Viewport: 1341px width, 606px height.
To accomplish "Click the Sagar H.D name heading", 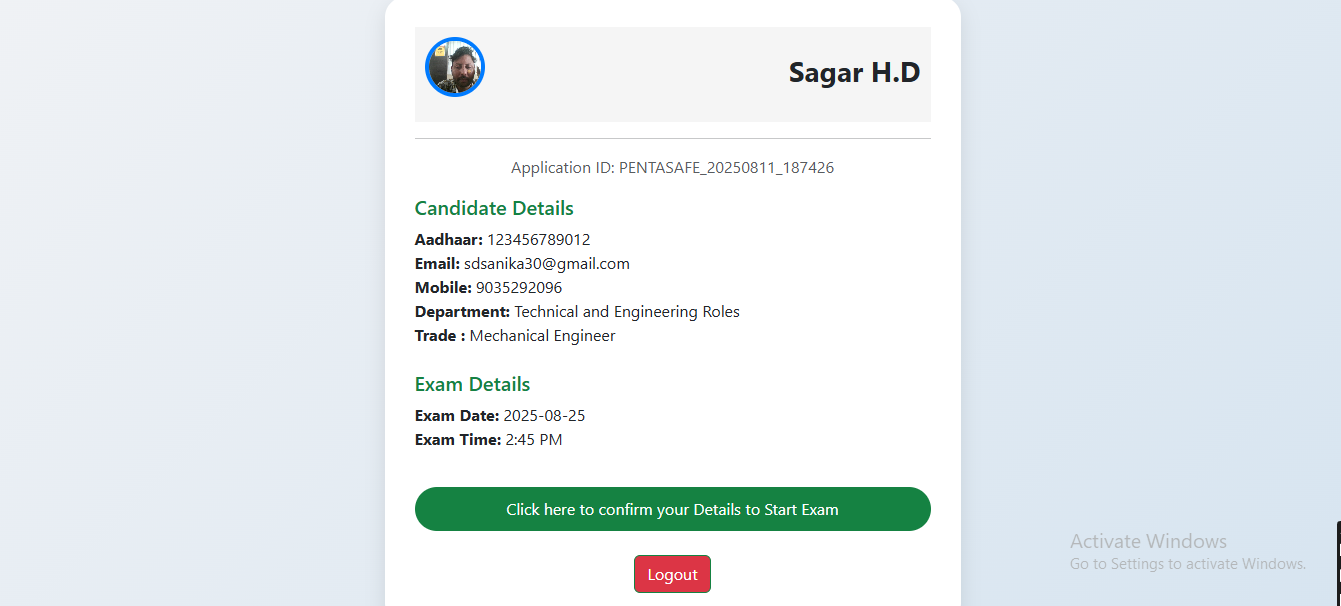I will (854, 73).
